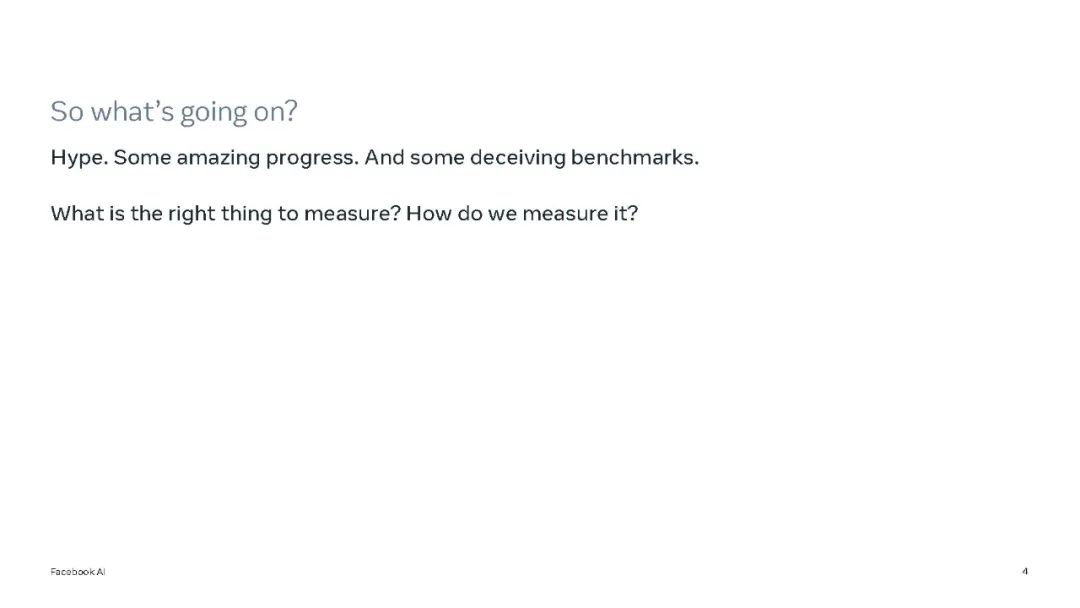Click the word "Some" after "Hype."
Screen dimensions: 1080x608
142,158
